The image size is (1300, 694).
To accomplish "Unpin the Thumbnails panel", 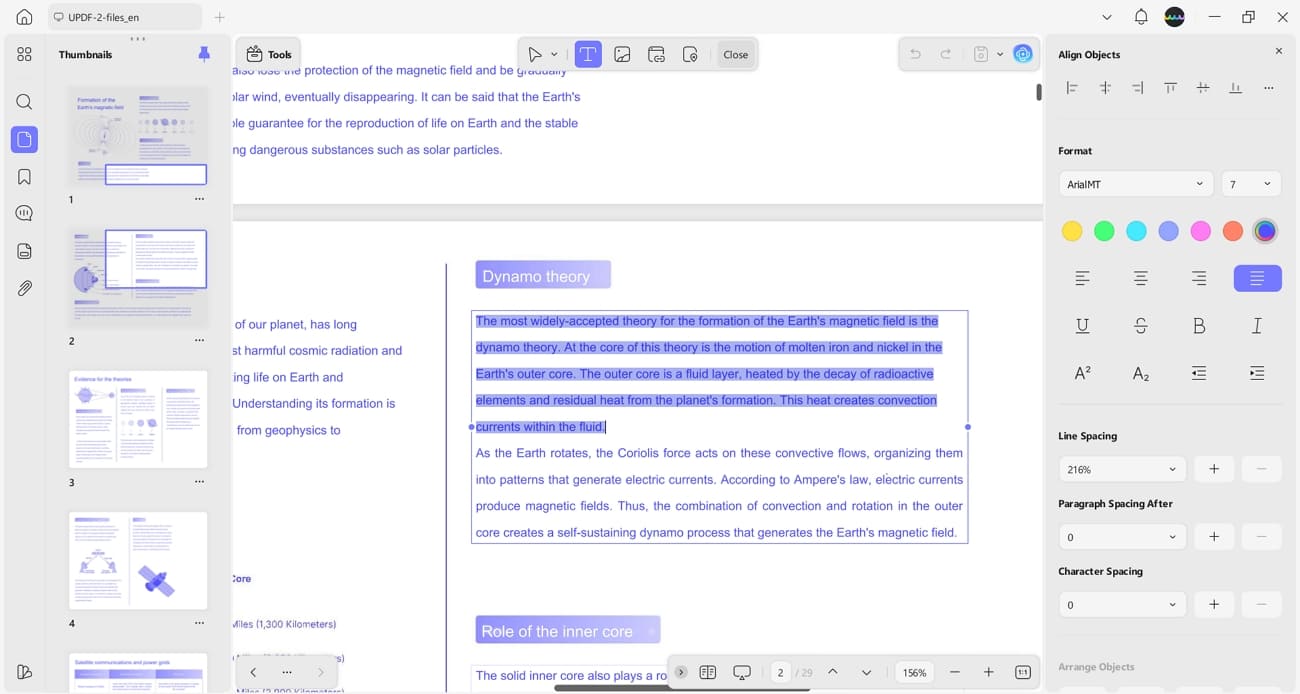I will pos(204,54).
